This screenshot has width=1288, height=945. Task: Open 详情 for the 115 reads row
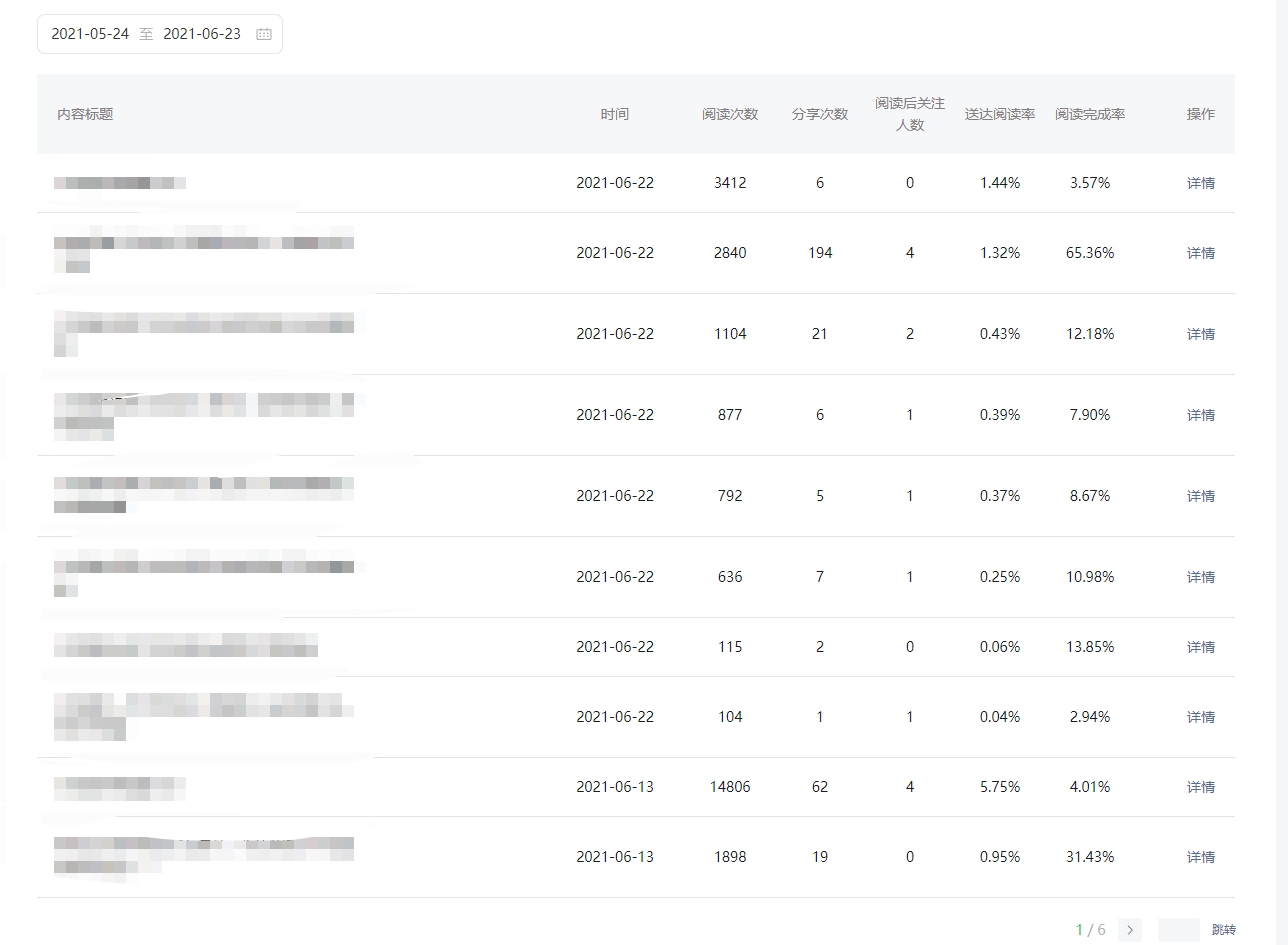click(1201, 647)
